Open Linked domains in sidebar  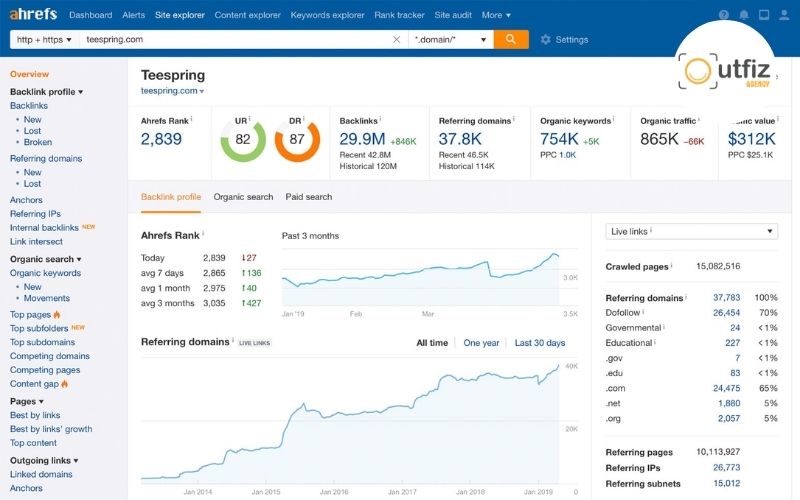coord(41,474)
